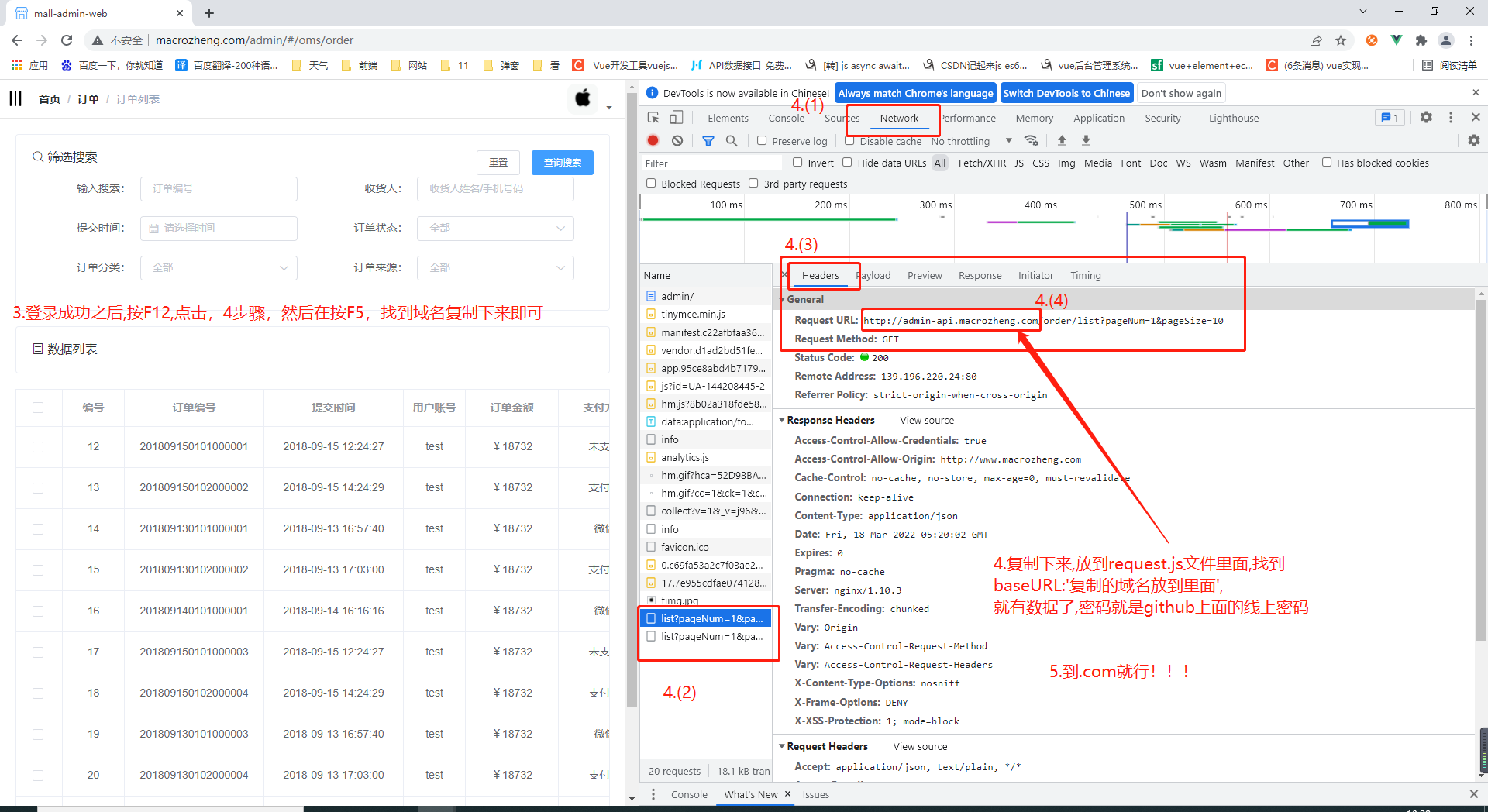This screenshot has width=1488, height=812.
Task: Open the drawer three-dot menu
Action: [x=653, y=794]
